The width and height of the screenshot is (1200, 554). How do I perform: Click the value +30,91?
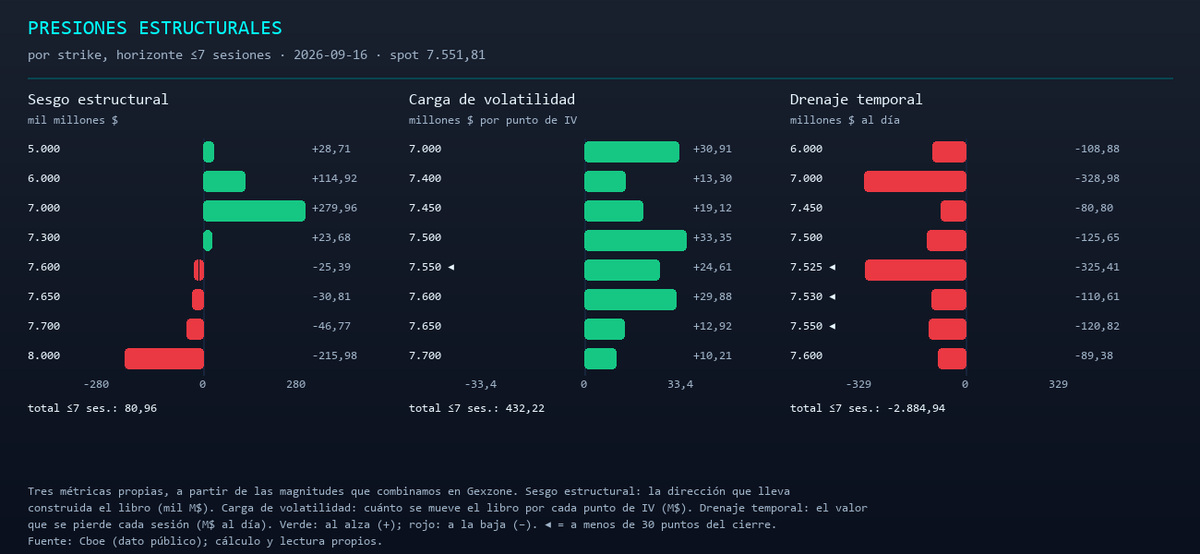point(712,149)
